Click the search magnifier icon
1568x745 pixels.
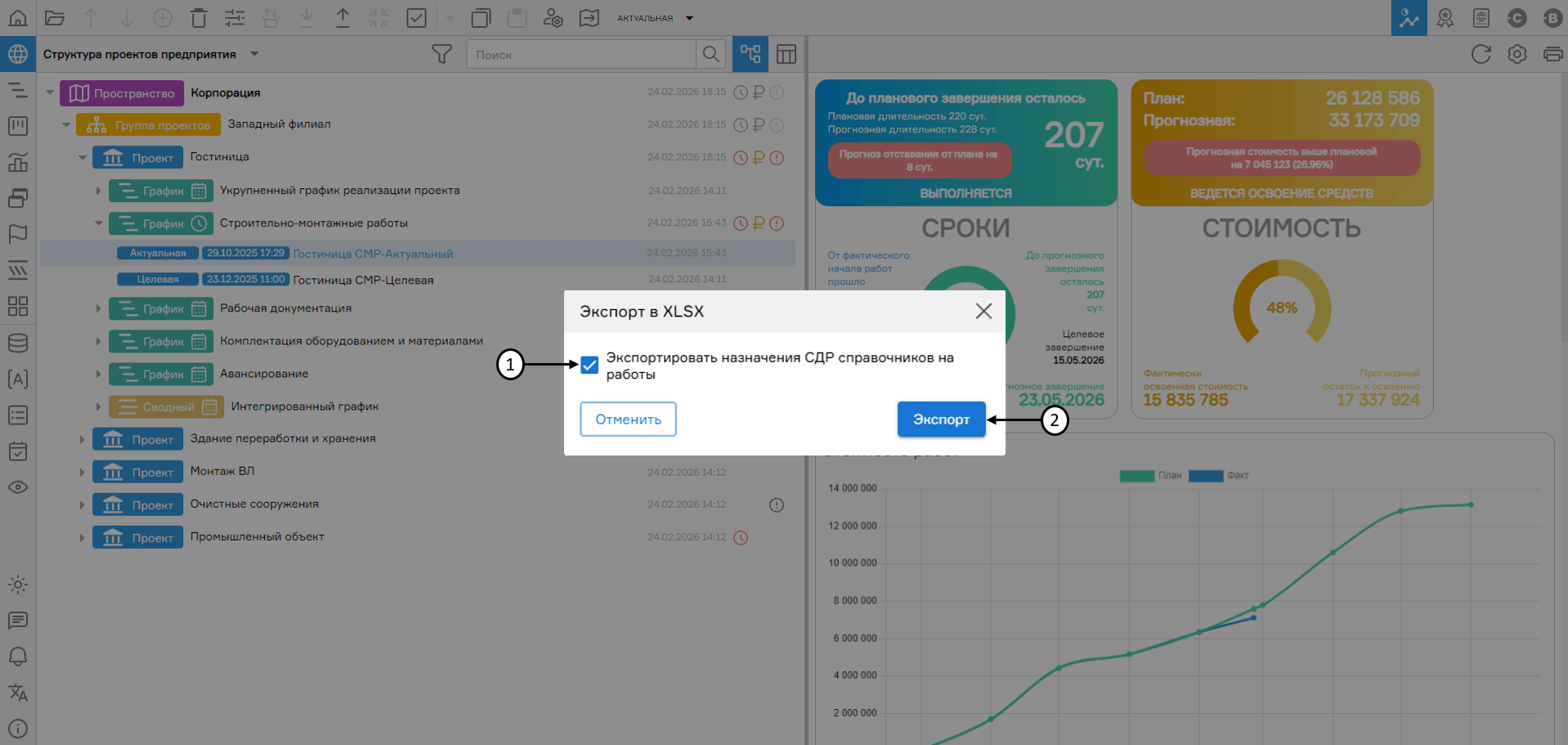click(x=711, y=54)
